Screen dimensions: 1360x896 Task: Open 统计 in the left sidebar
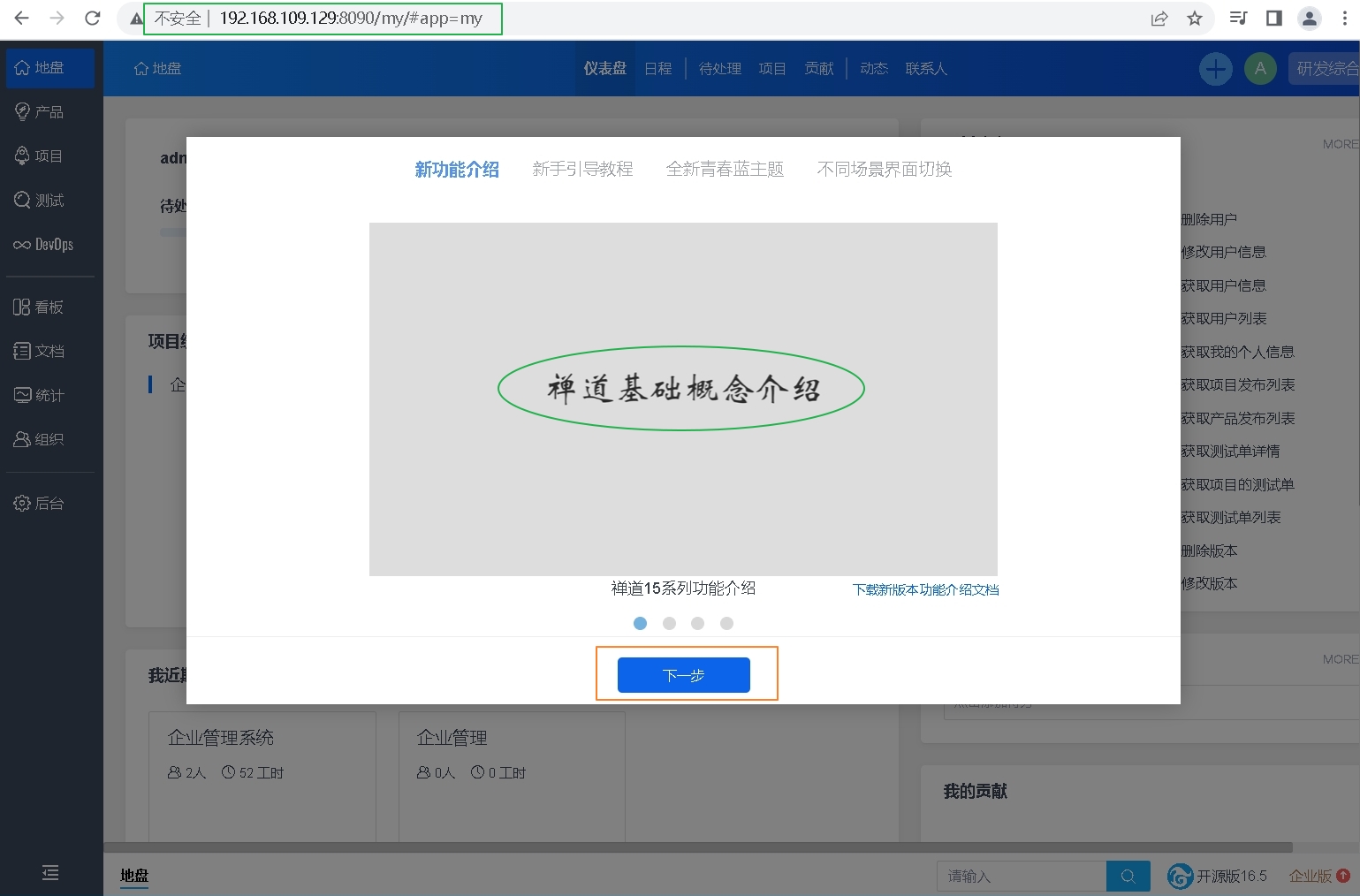coord(50,396)
